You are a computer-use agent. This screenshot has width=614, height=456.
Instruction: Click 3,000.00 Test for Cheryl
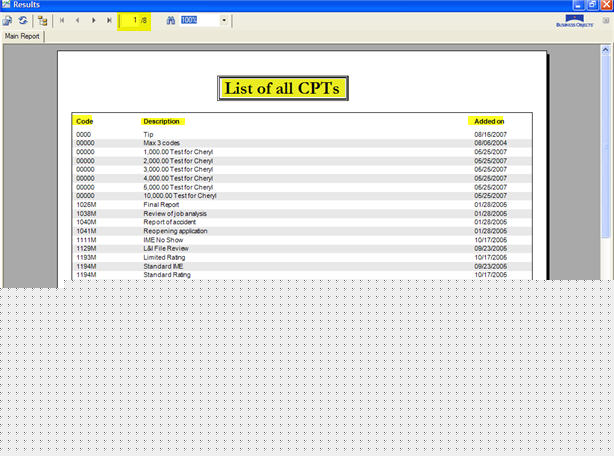(178, 169)
